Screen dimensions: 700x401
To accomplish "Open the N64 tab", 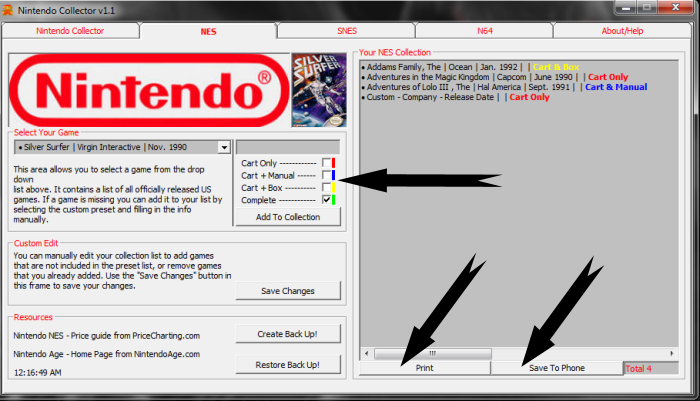I will coord(484,31).
